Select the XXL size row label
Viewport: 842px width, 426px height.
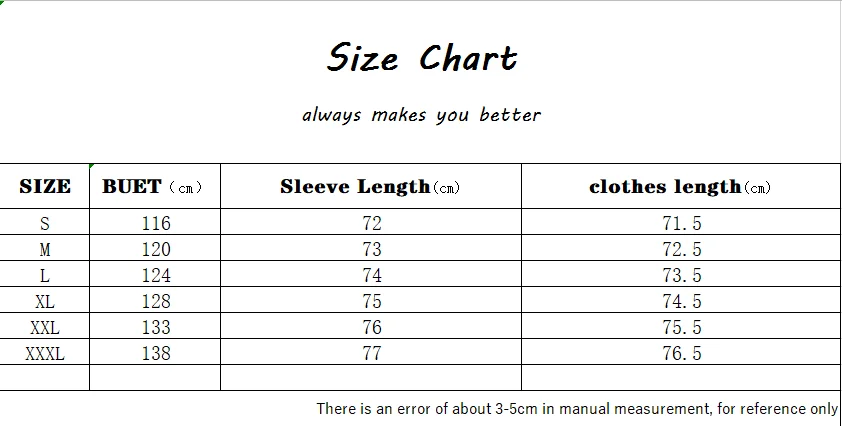click(45, 327)
